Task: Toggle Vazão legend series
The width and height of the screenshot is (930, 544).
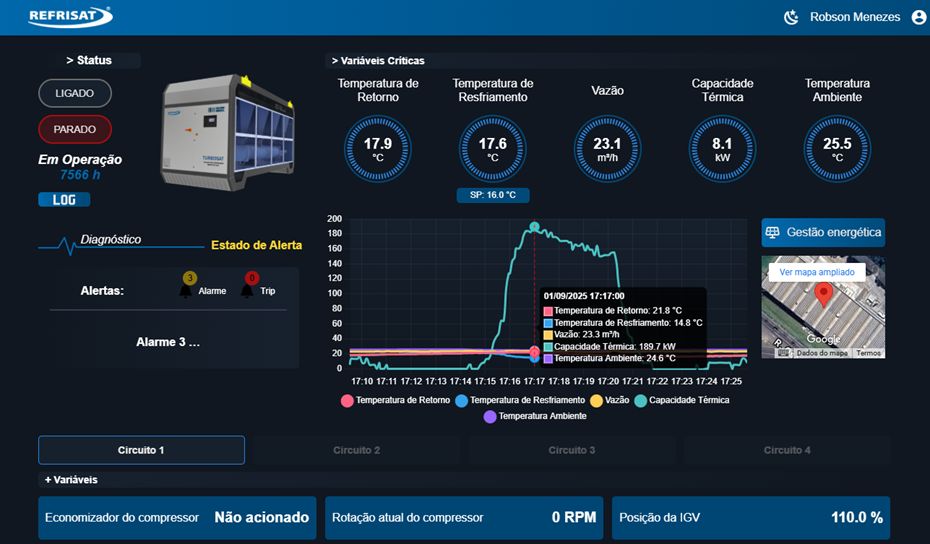Action: tap(610, 400)
